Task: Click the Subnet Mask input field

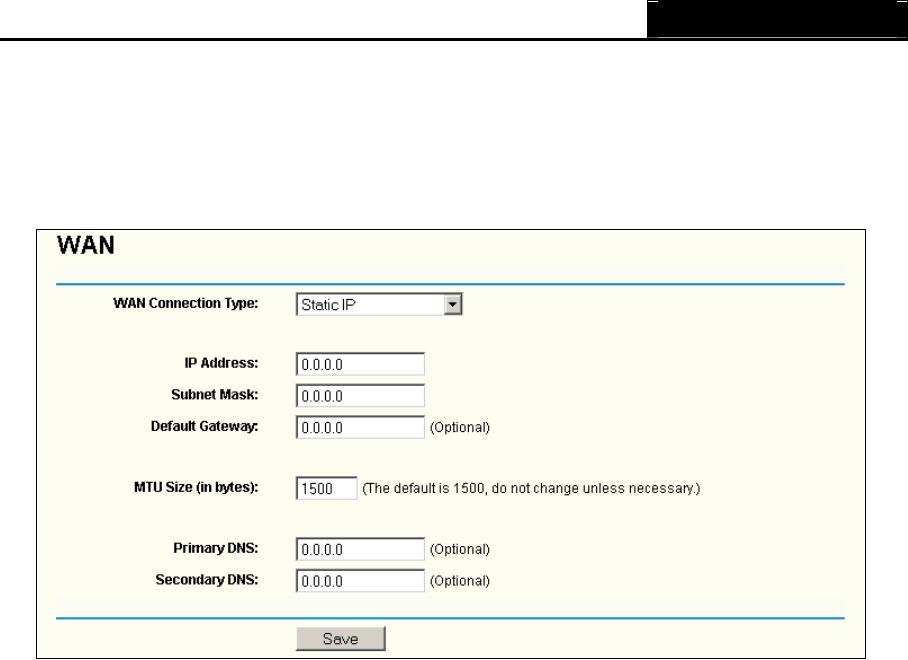Action: 360,396
